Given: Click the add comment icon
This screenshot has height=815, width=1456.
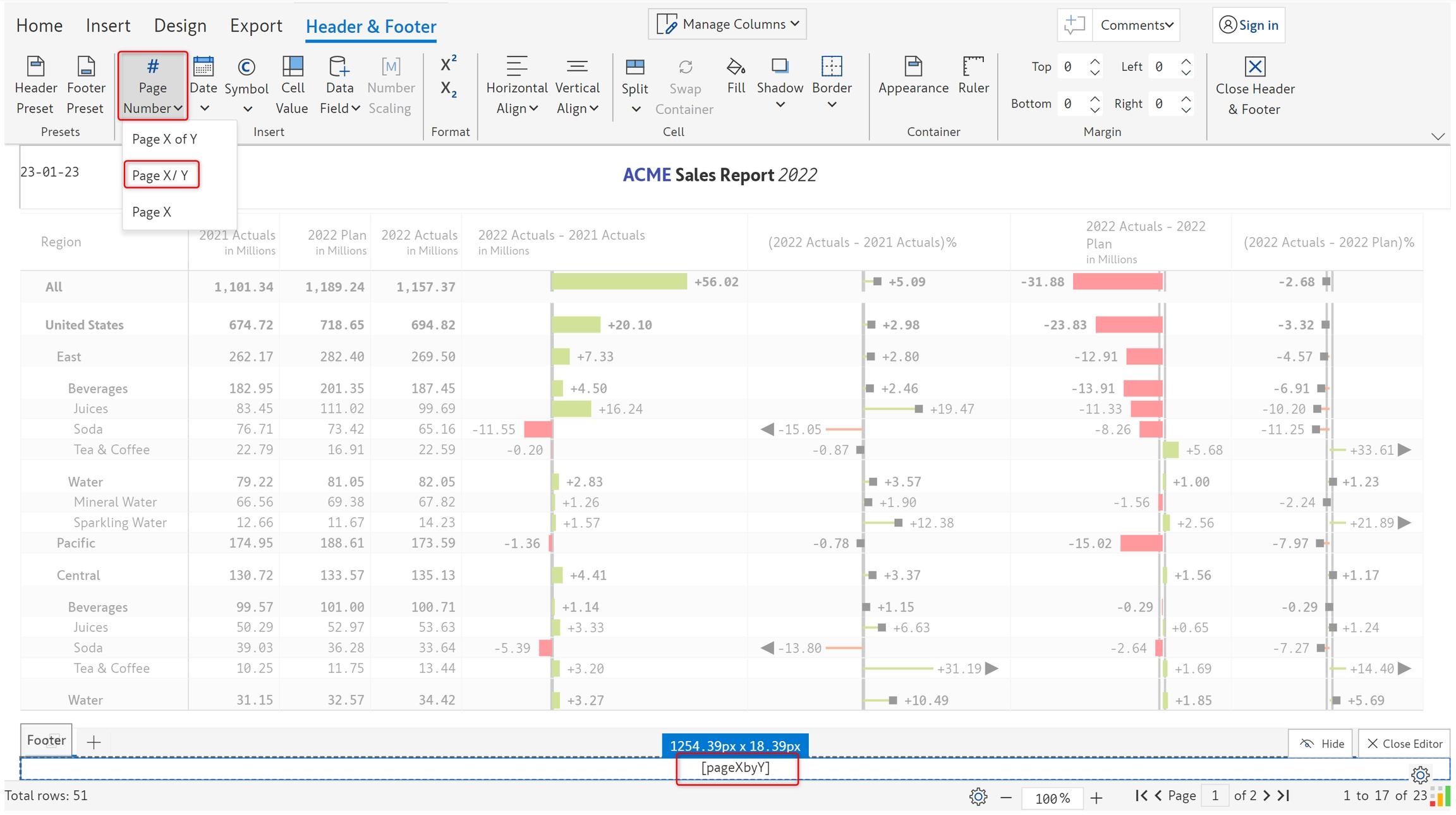Looking at the screenshot, I should coord(1074,25).
